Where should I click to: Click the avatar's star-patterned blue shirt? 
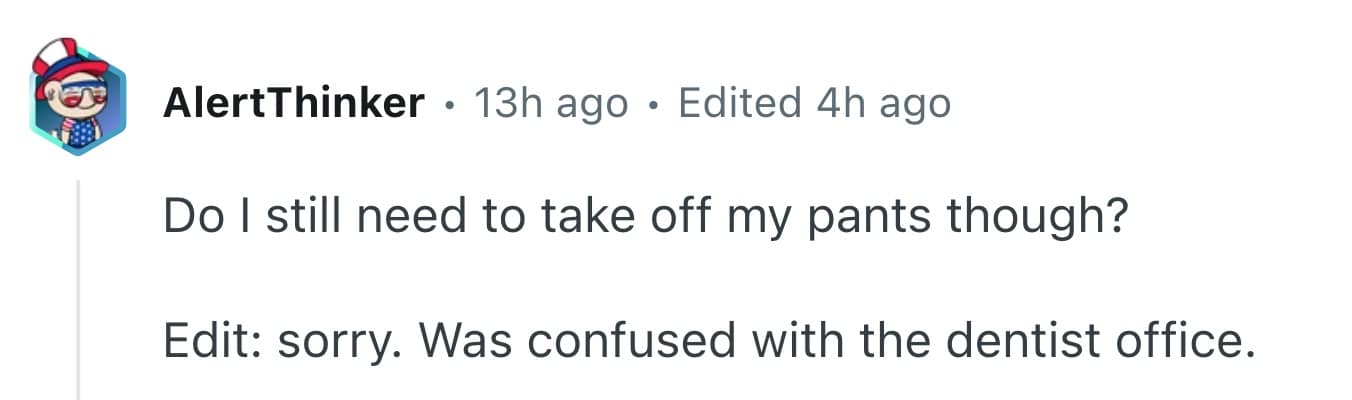point(76,132)
